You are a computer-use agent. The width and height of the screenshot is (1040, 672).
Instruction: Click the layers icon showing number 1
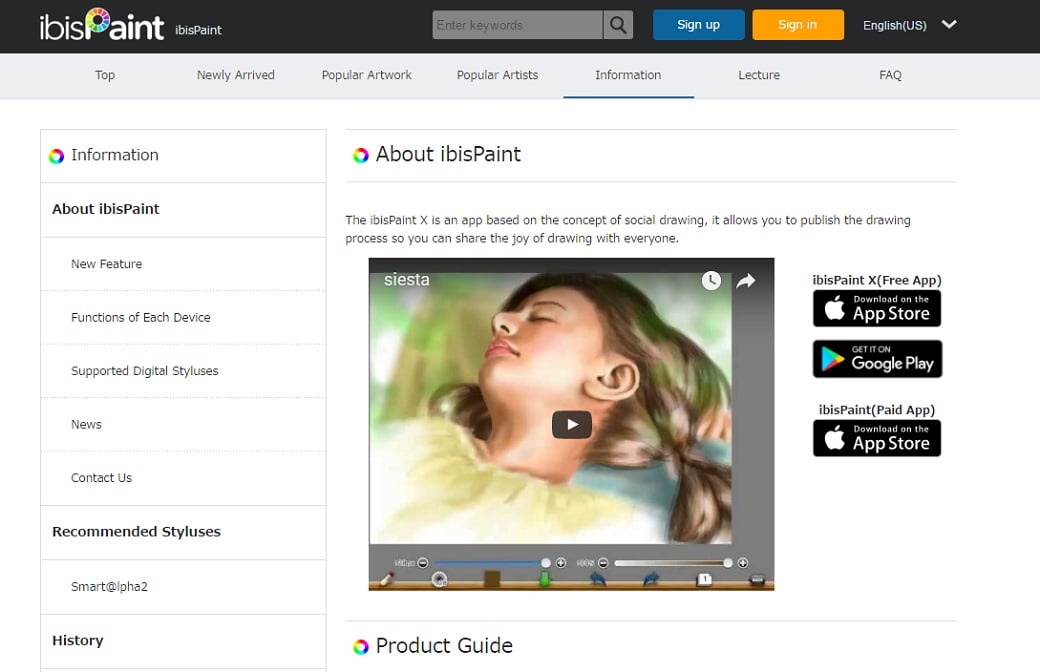point(704,579)
